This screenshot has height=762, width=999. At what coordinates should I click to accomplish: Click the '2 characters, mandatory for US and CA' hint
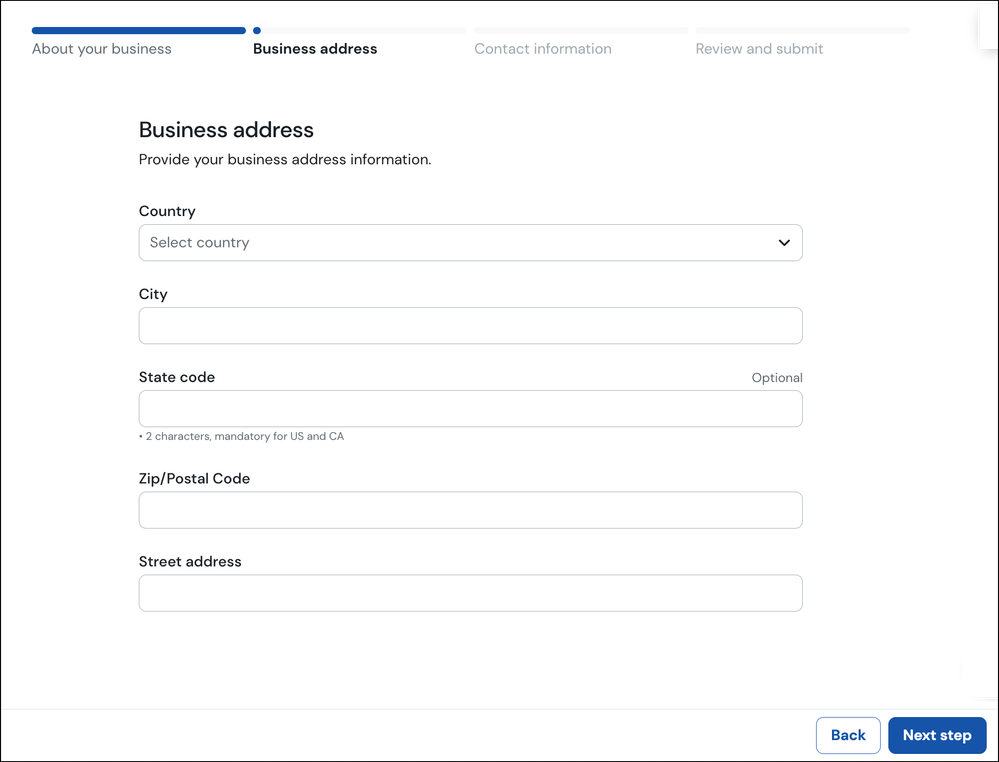pyautogui.click(x=241, y=436)
